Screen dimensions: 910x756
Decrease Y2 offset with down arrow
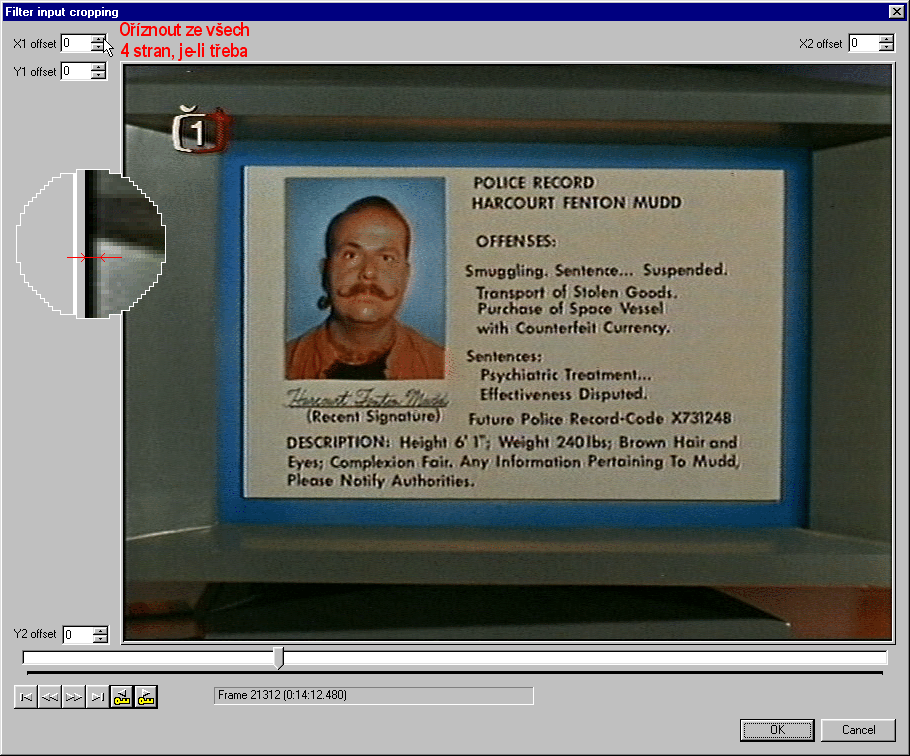click(100, 638)
